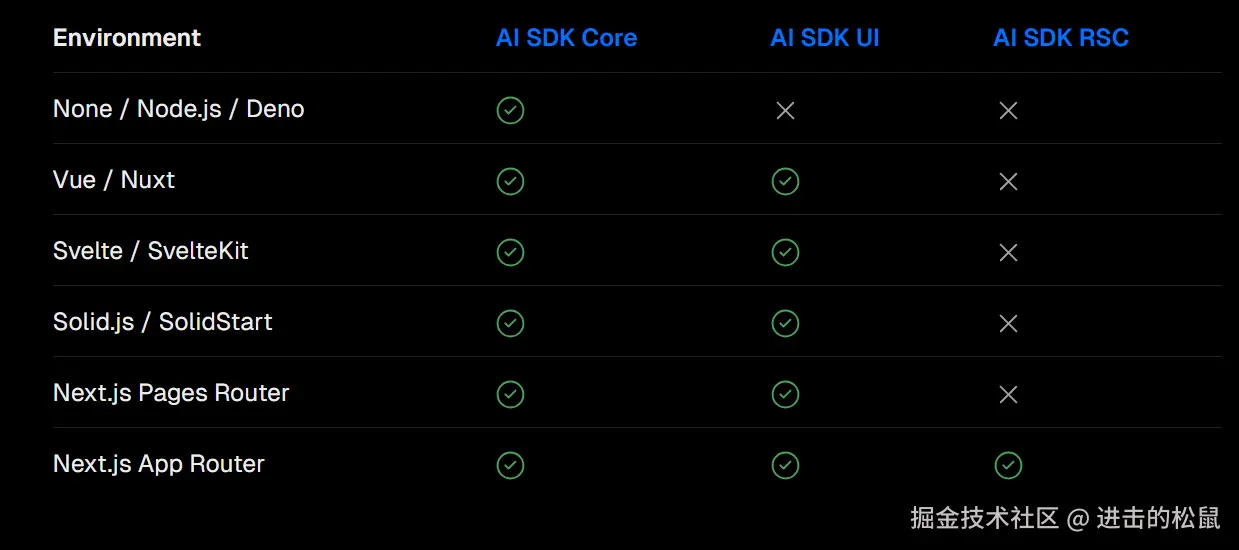Click AI SDK RSC cross for Pages Router

(1008, 394)
